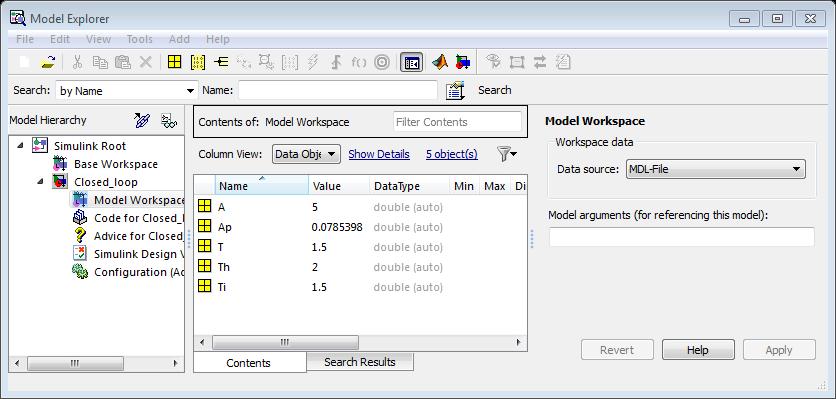Click the Paste clipboard toolbar icon
836x399 pixels.
point(123,62)
